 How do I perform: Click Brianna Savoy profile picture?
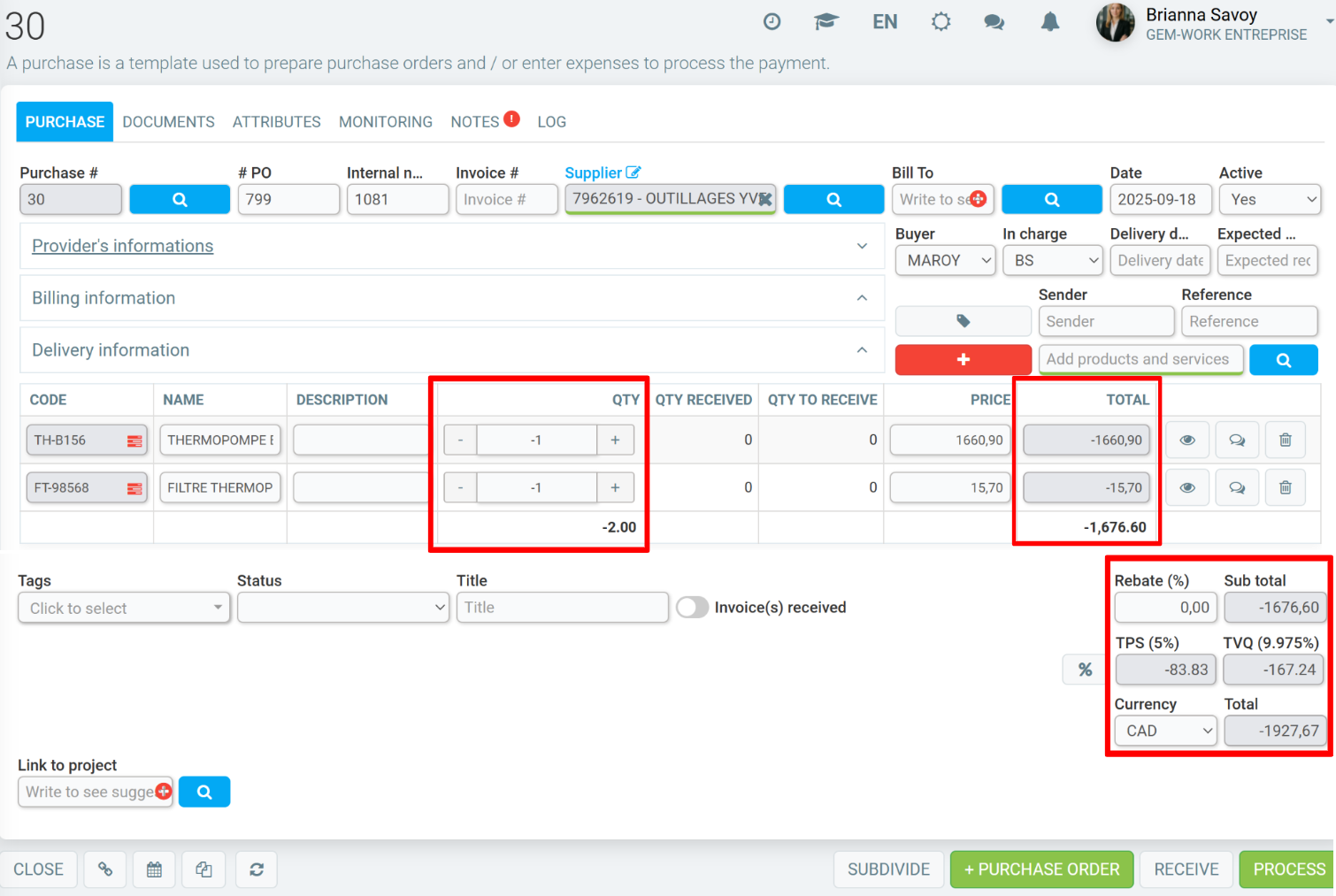(x=1115, y=23)
